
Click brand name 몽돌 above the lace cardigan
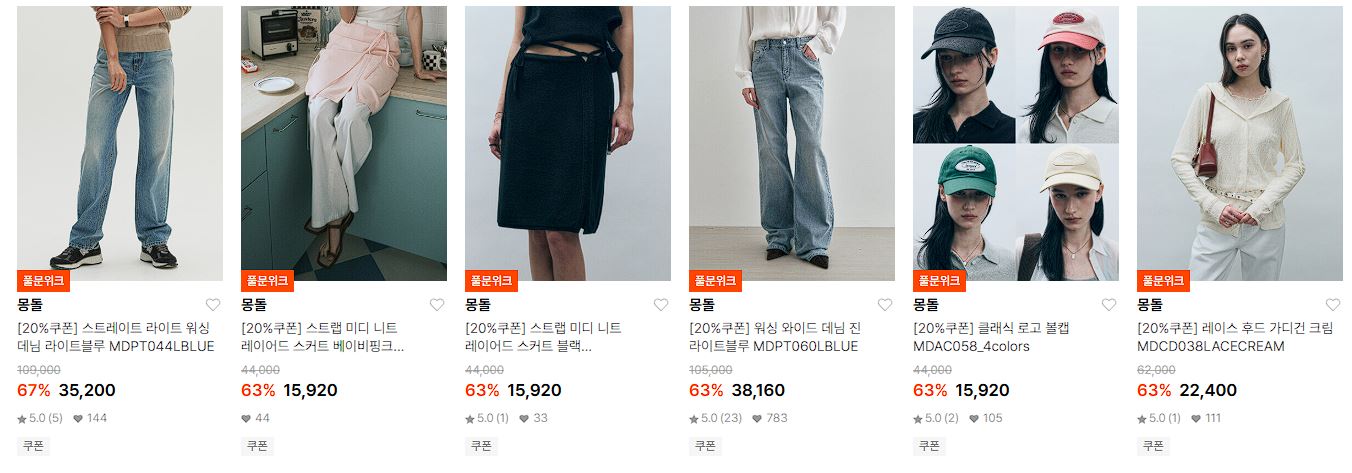click(1150, 304)
